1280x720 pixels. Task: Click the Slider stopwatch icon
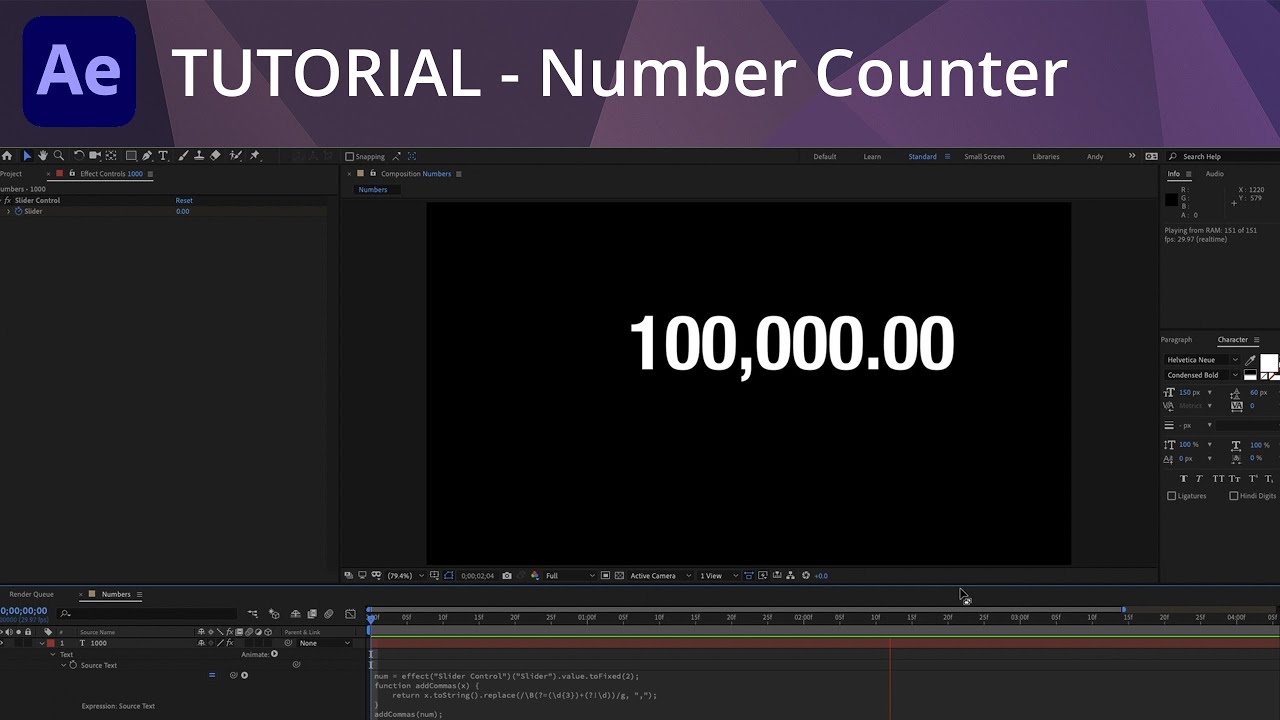(x=18, y=211)
